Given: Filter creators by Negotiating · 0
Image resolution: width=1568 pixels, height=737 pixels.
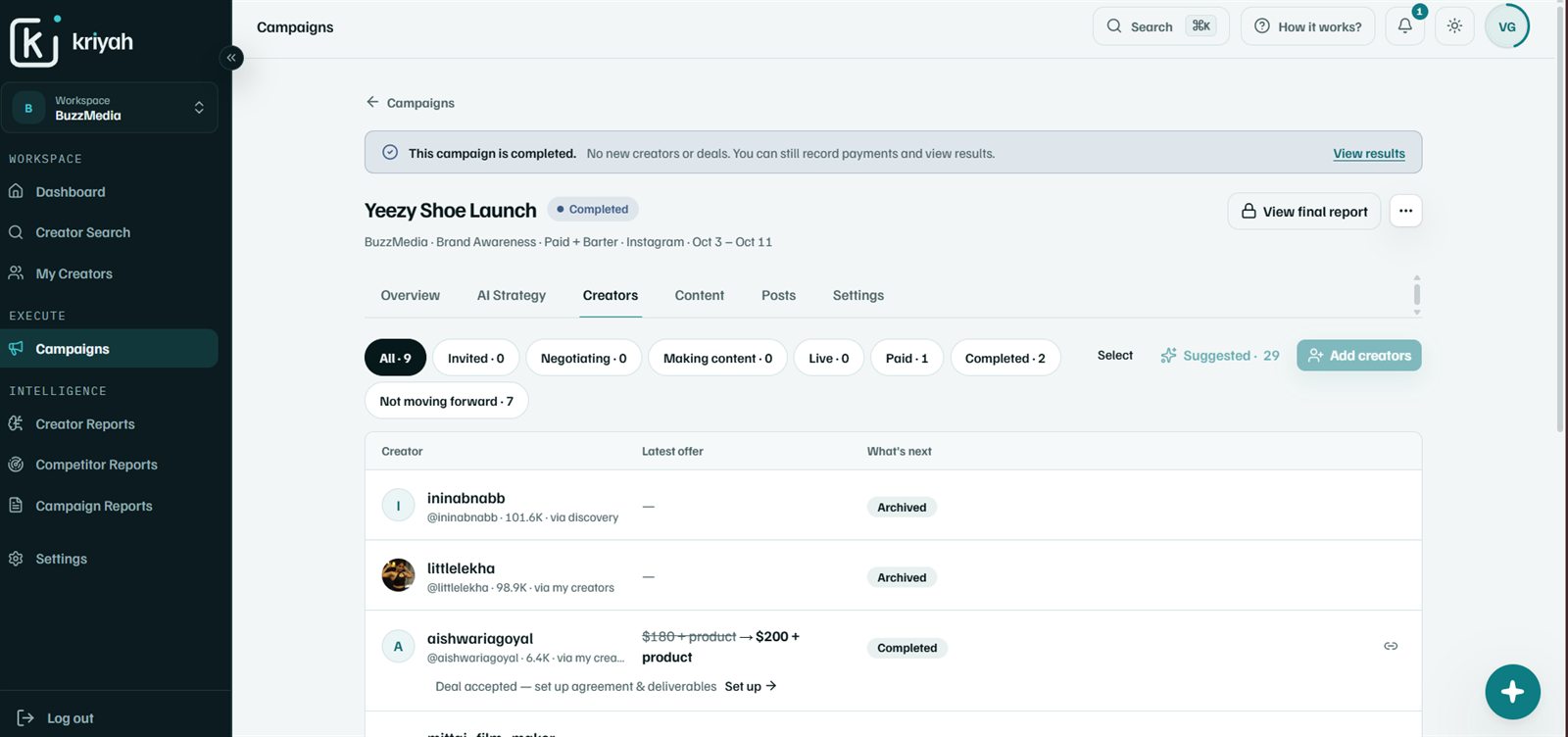Looking at the screenshot, I should [583, 358].
